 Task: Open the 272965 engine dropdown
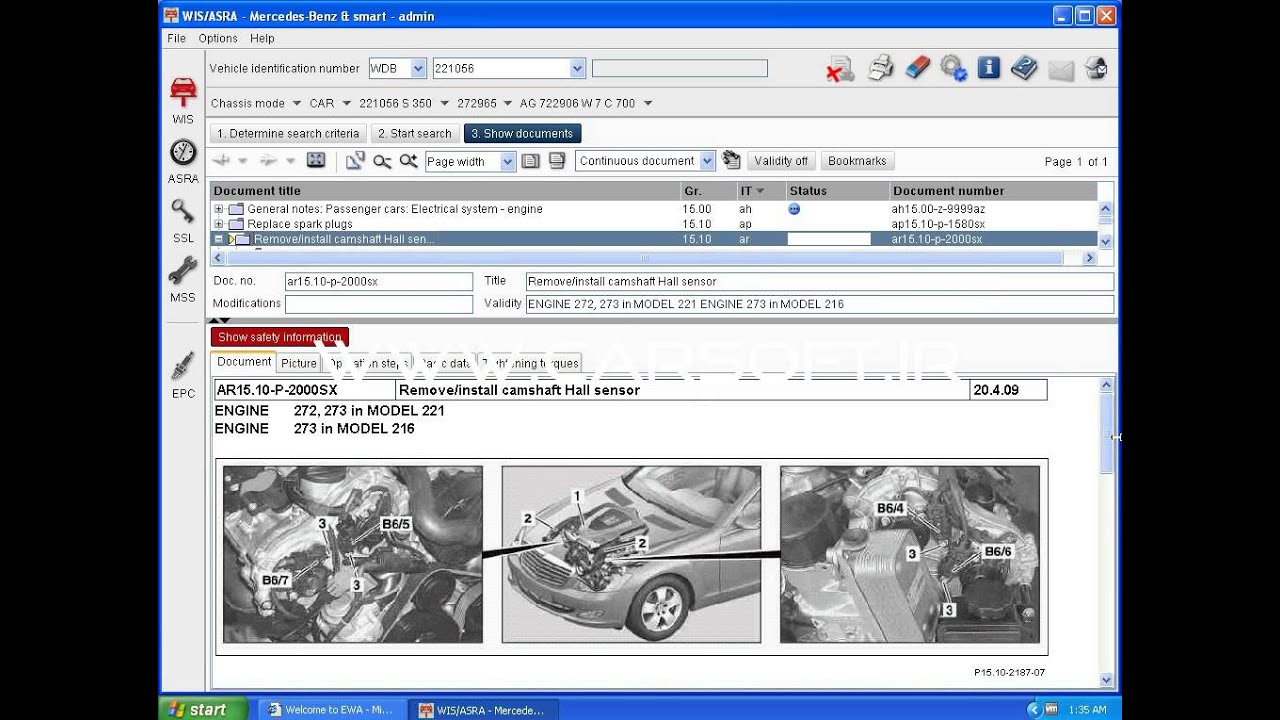click(508, 103)
